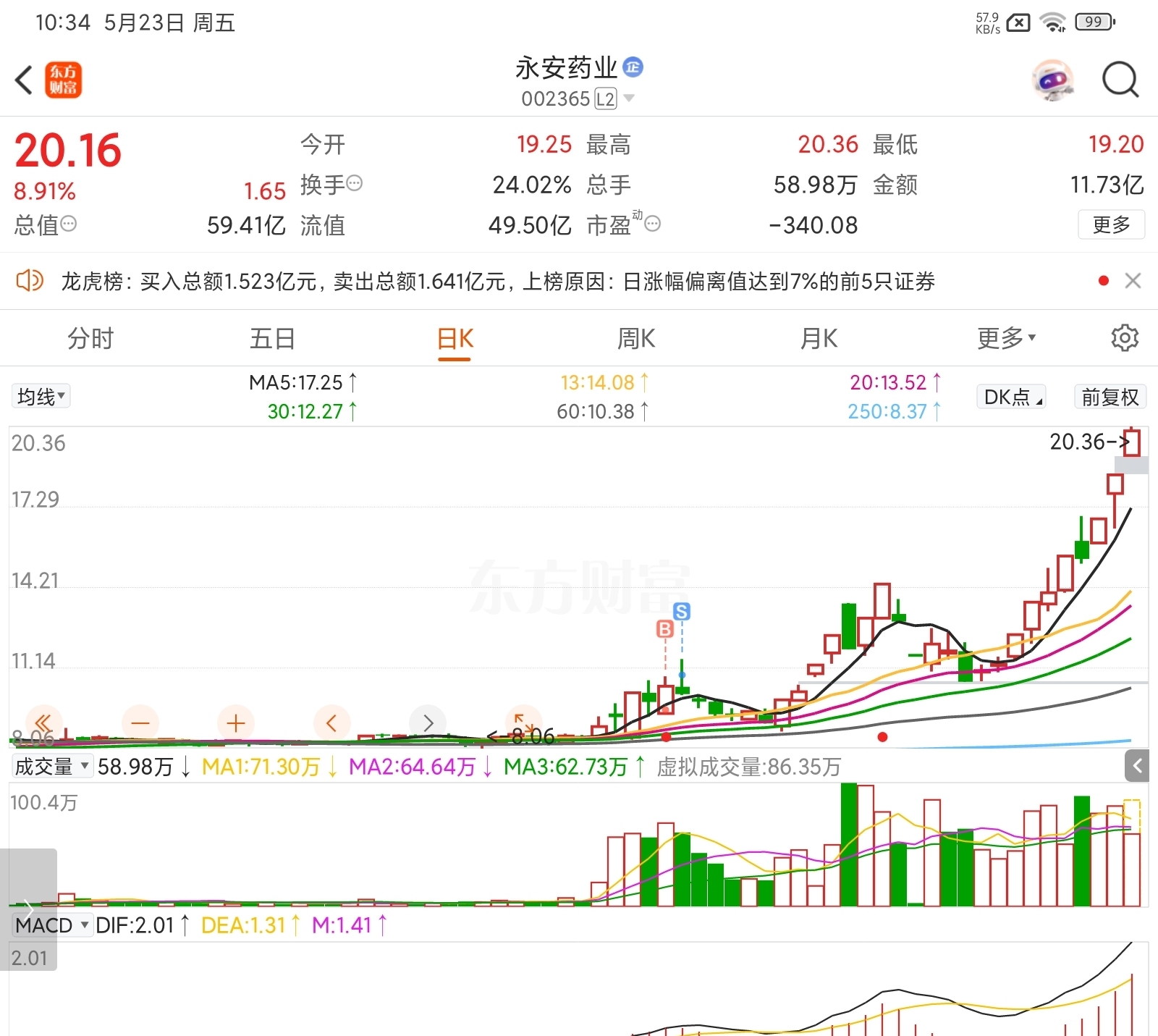Tap the red B buy marker
Screen dimensions: 1158x1036
coord(665,629)
